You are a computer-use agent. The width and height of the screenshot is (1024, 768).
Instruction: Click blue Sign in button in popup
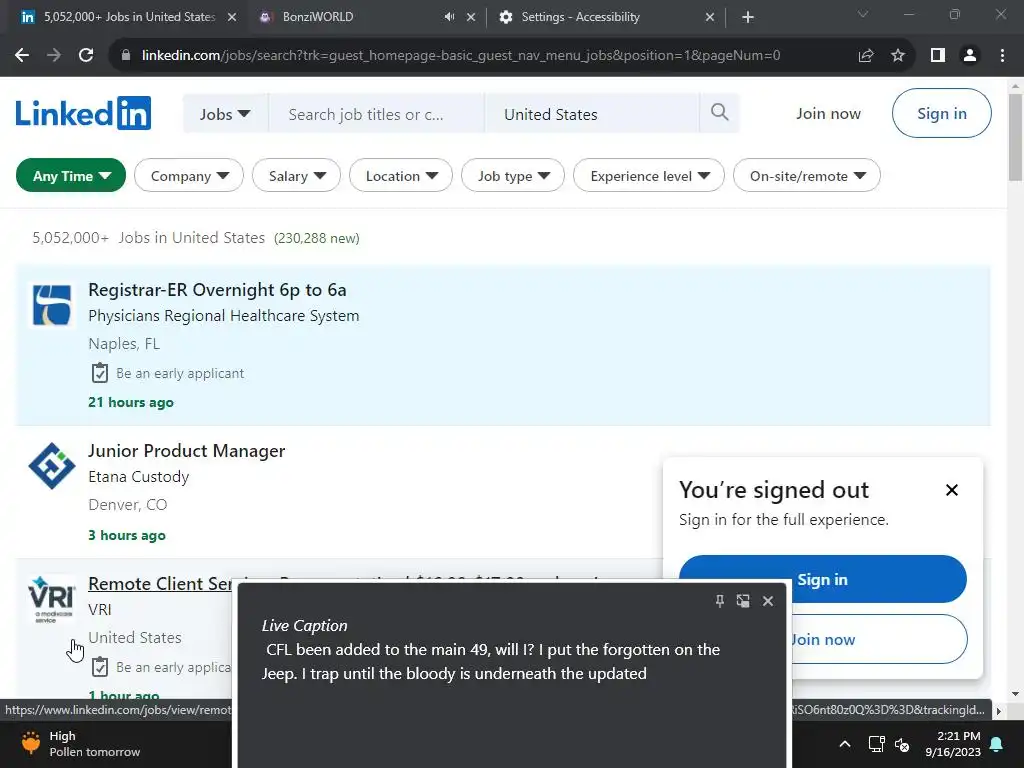[x=822, y=579]
